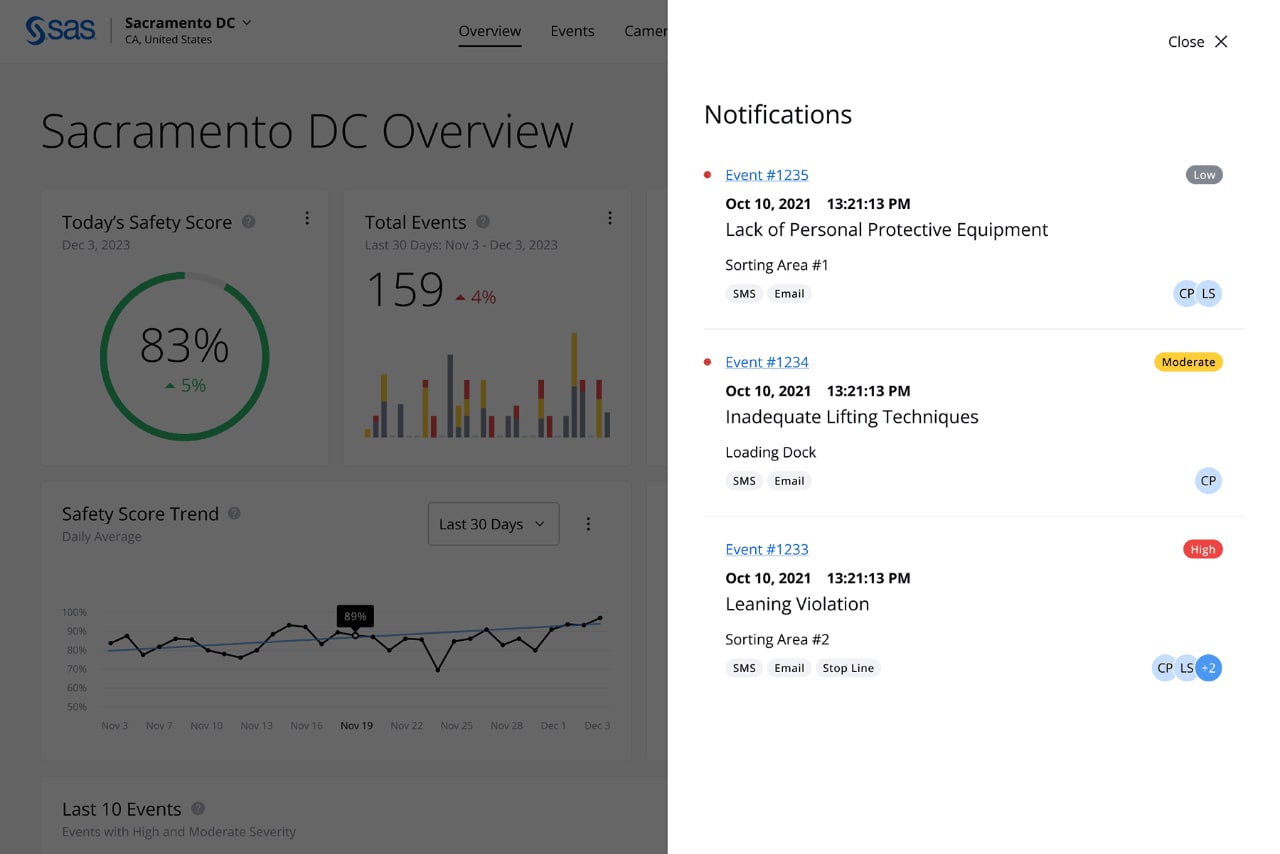The width and height of the screenshot is (1280, 854).
Task: Click the Stop Line tag on Event #1233
Action: (x=848, y=668)
